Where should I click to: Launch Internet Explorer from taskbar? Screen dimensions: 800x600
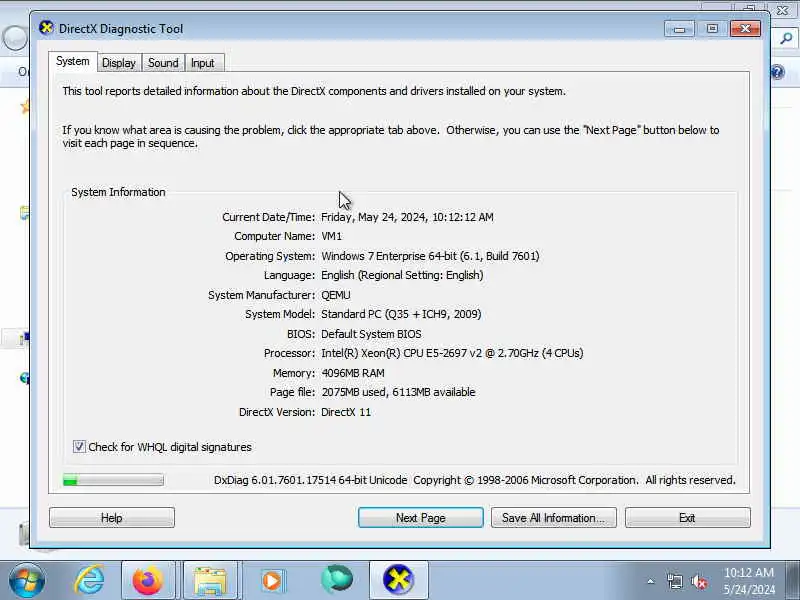(x=90, y=580)
